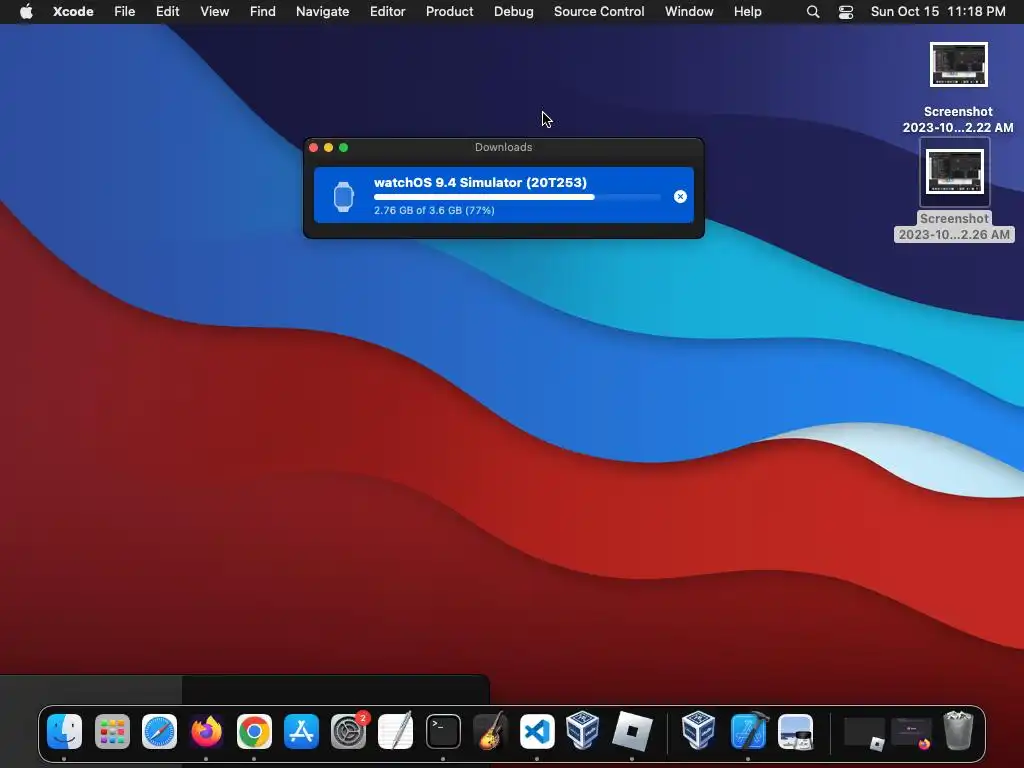Screen dimensions: 1024x768
Task: Switch to Xcode via Dock hammer icon
Action: [x=748, y=731]
